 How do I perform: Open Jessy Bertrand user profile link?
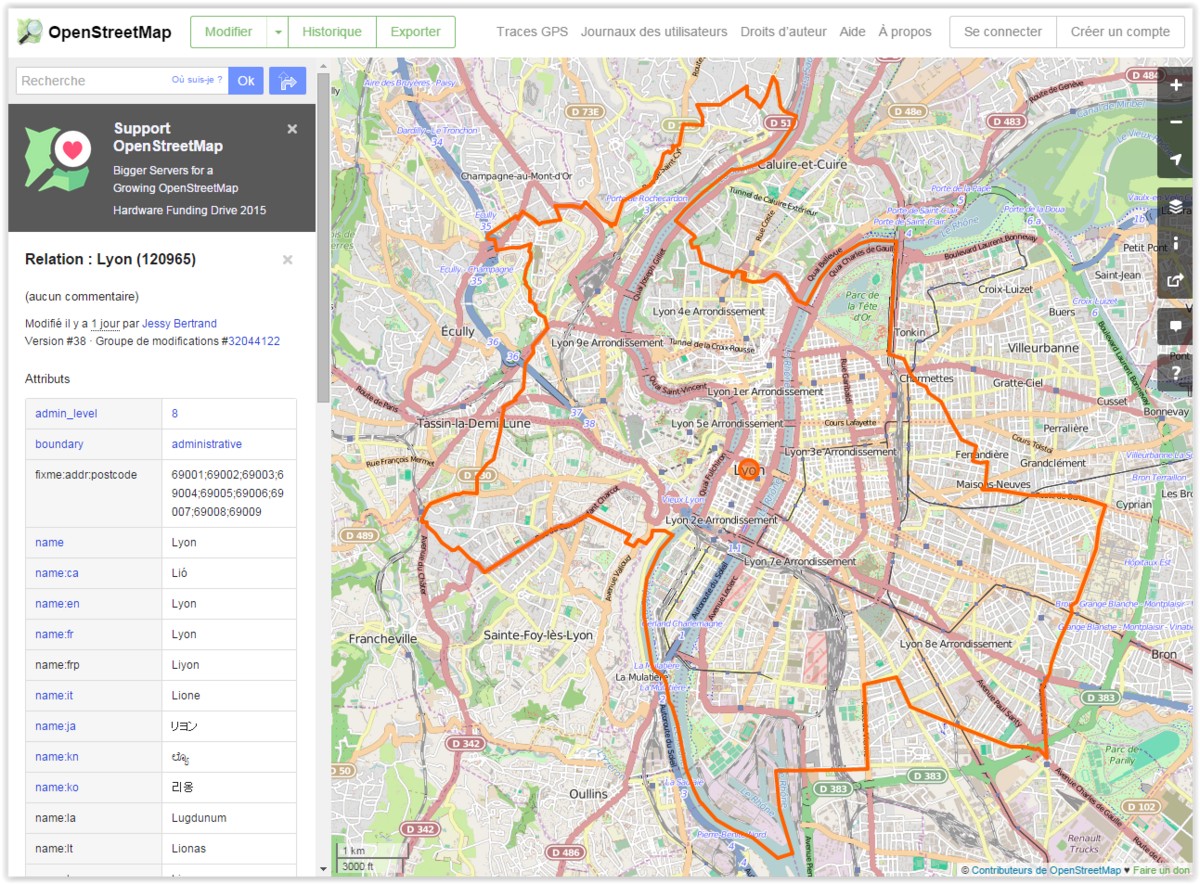click(179, 323)
